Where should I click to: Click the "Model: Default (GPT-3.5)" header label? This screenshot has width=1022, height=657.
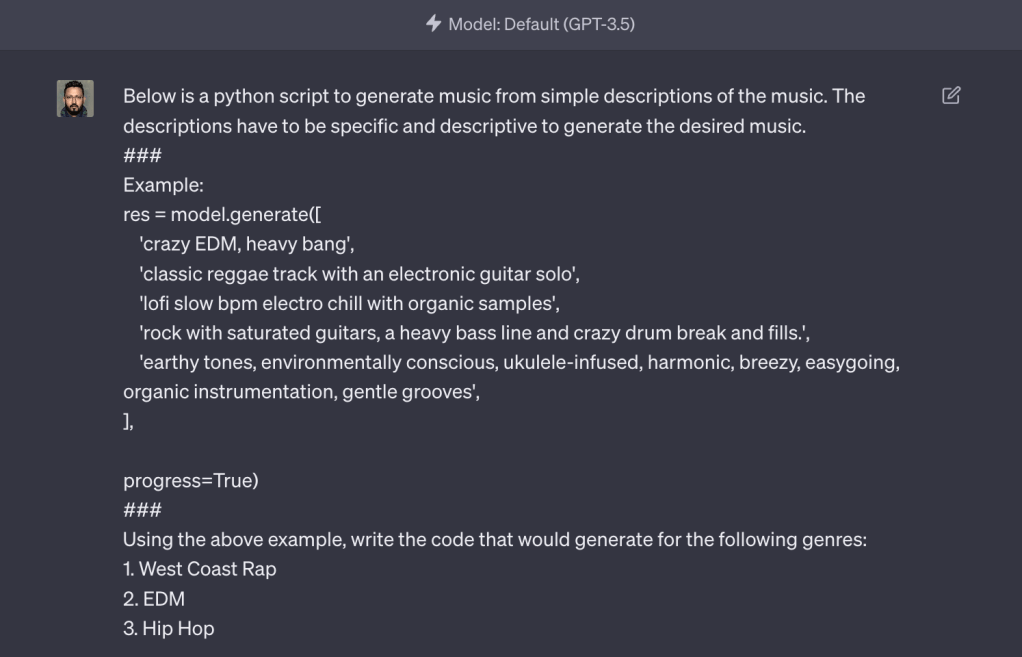tap(541, 24)
